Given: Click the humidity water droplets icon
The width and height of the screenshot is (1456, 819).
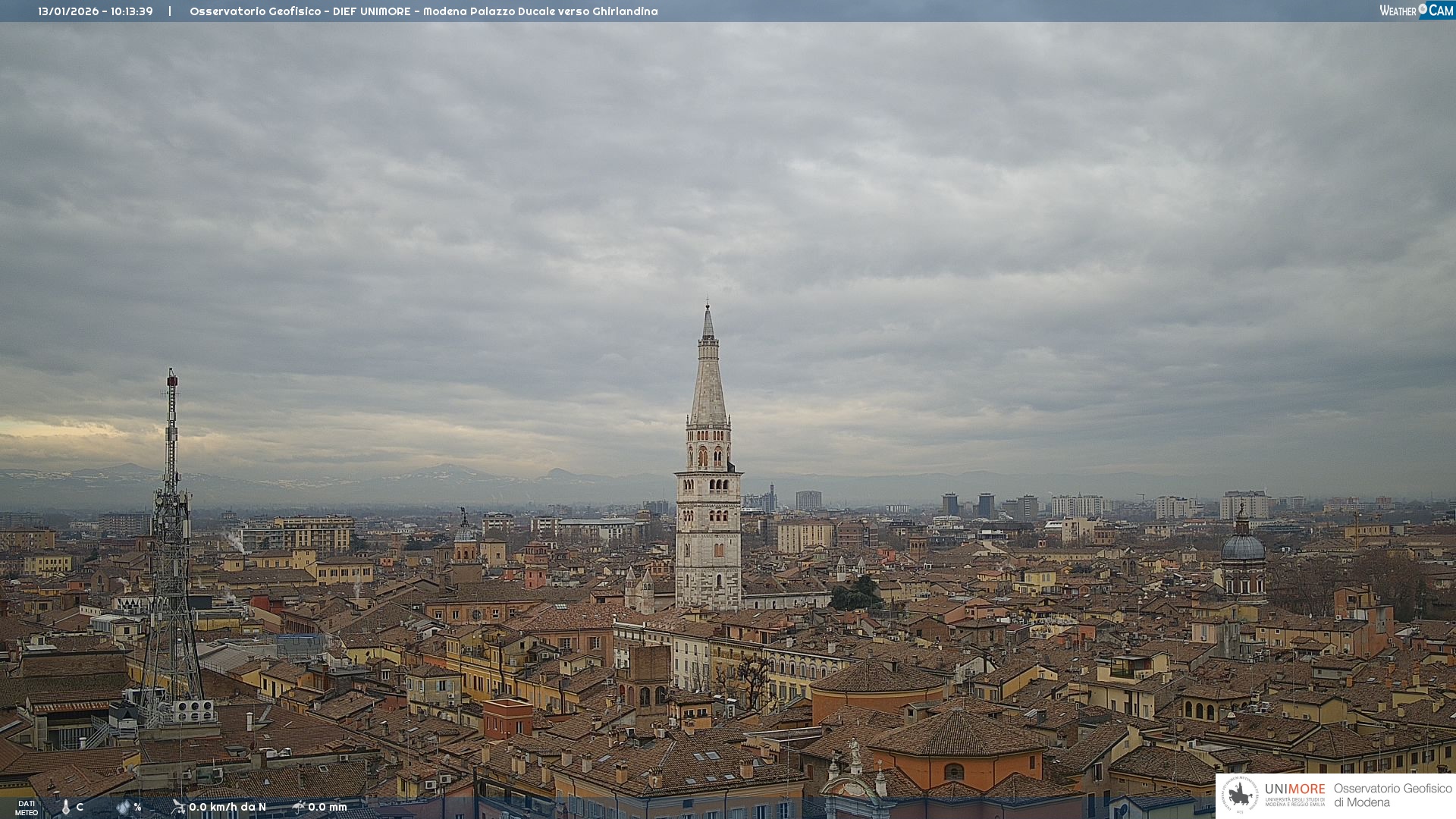Looking at the screenshot, I should [x=123, y=808].
